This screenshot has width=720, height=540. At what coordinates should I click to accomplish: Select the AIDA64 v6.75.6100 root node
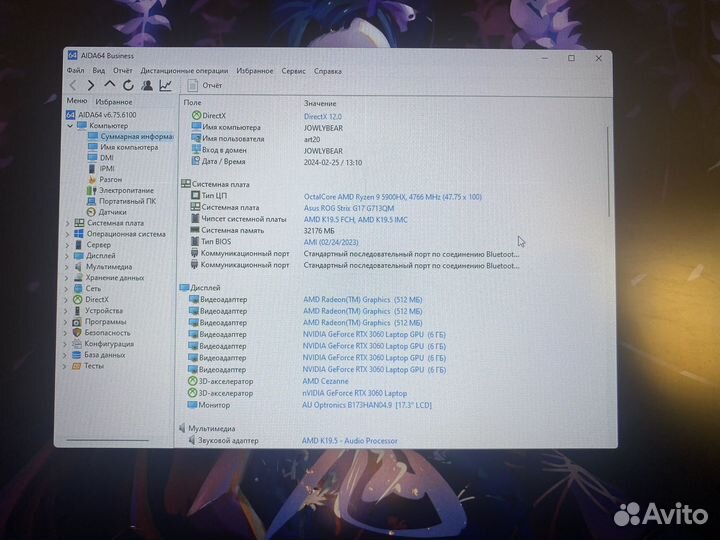click(x=102, y=114)
